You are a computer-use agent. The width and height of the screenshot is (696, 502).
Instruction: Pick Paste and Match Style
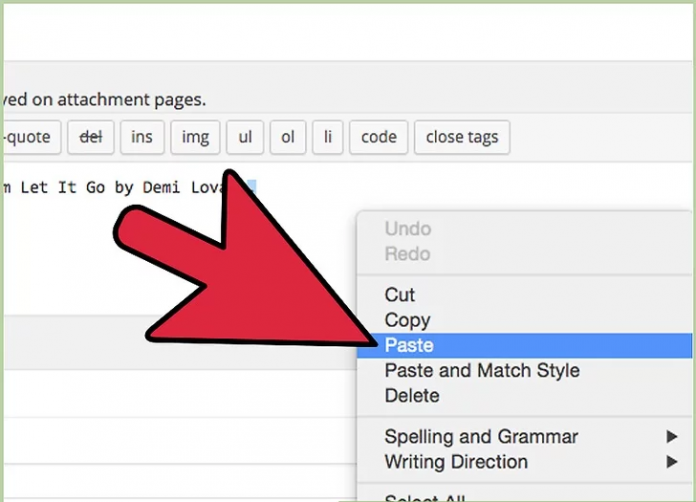[x=482, y=370]
